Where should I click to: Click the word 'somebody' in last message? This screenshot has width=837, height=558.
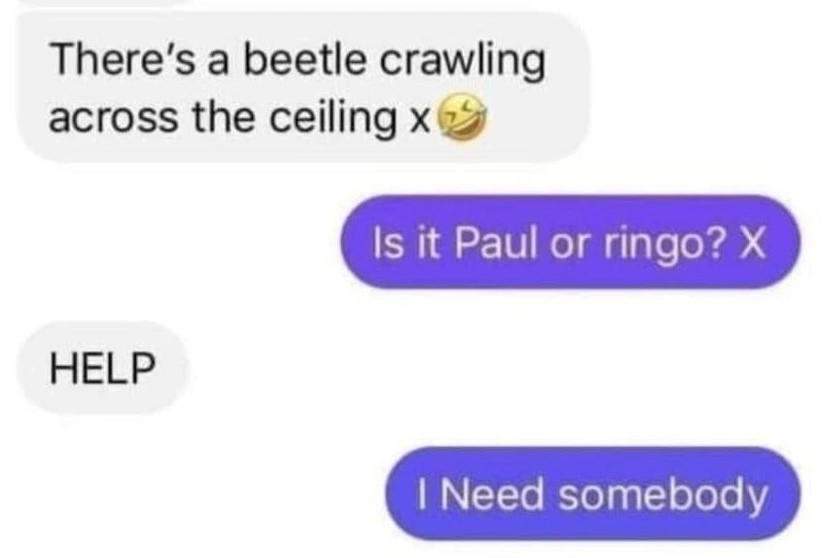pyautogui.click(x=662, y=496)
